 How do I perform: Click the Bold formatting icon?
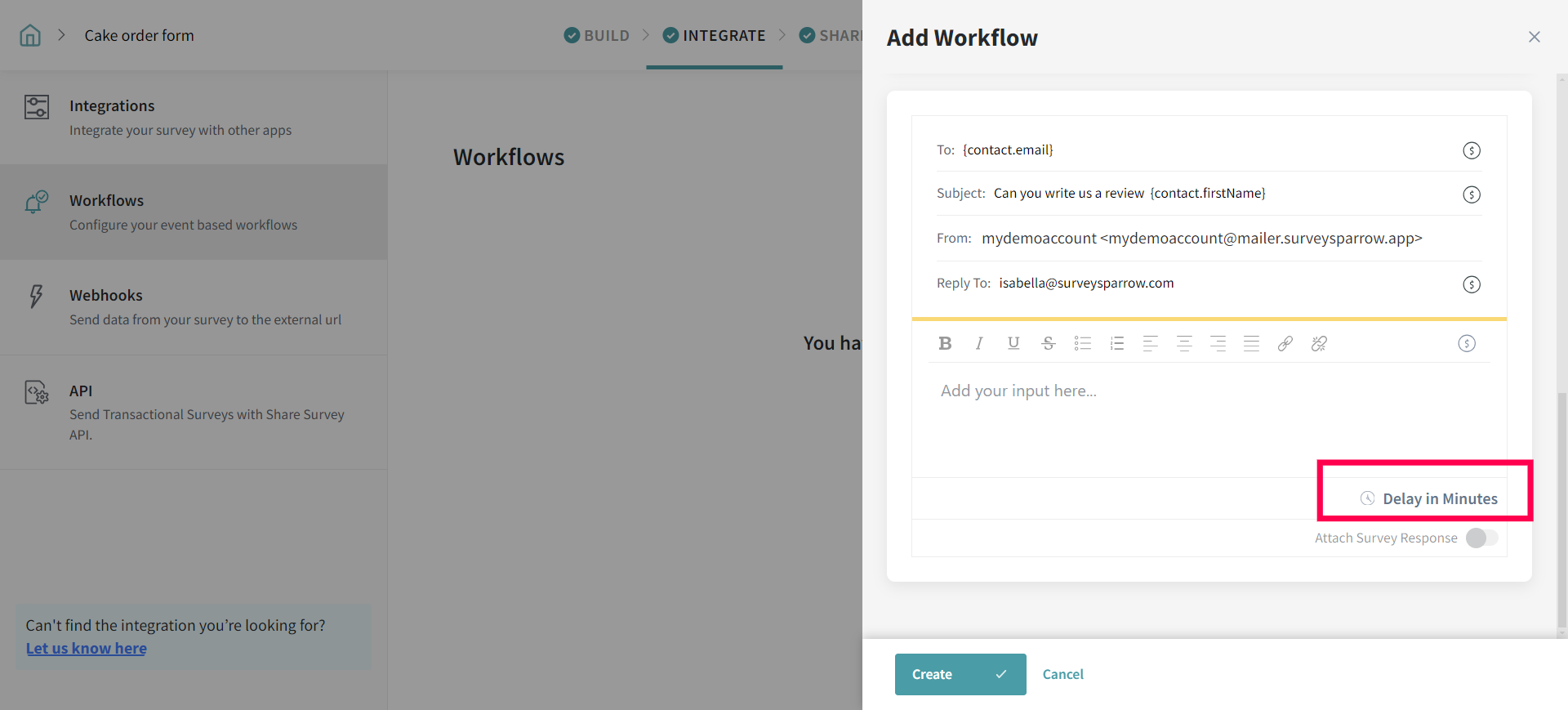(x=945, y=344)
